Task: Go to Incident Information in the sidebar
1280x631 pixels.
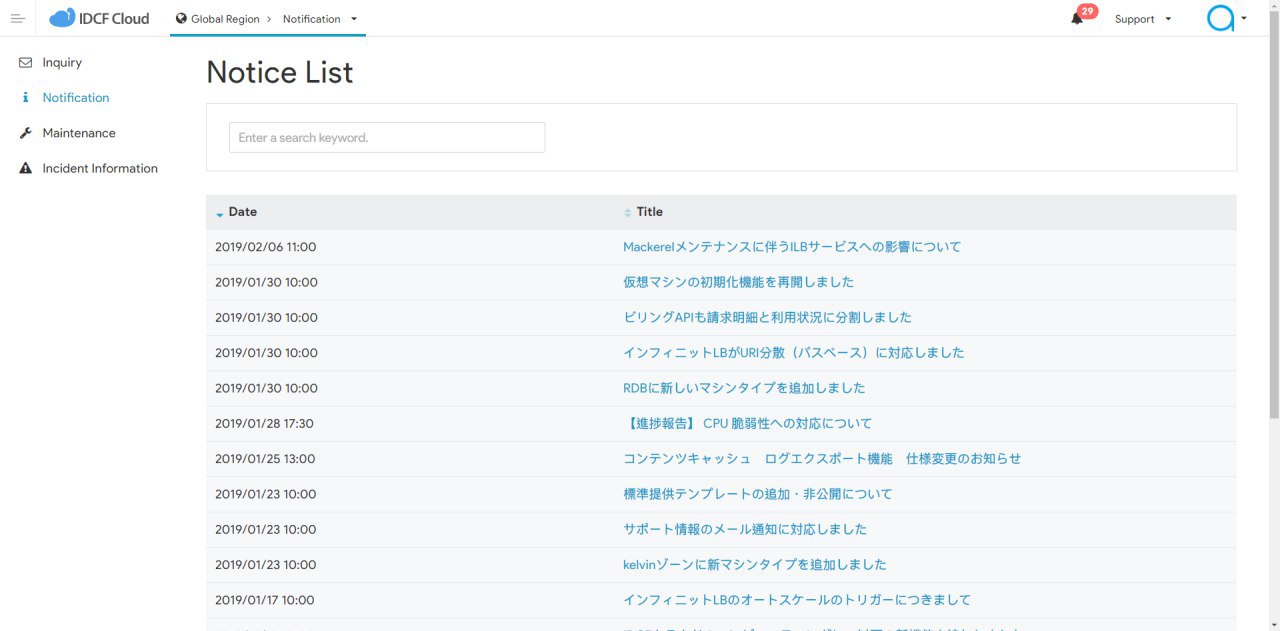Action: [100, 168]
